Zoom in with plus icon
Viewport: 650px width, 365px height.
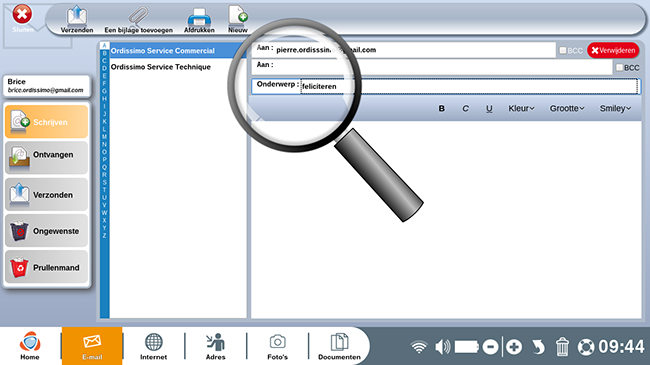(x=514, y=347)
